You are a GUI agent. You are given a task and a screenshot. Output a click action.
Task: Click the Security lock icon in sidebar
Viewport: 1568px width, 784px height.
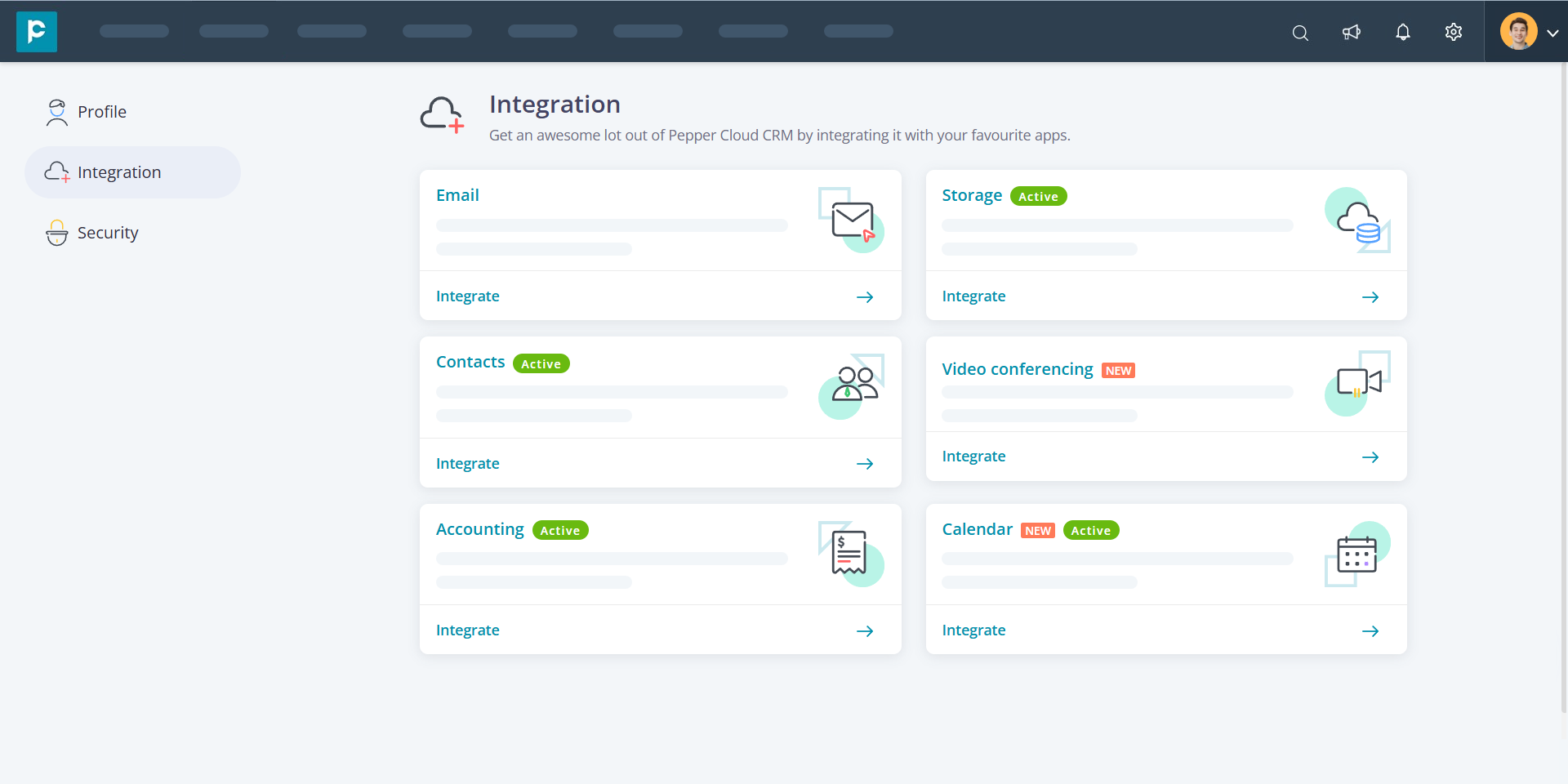pyautogui.click(x=57, y=233)
